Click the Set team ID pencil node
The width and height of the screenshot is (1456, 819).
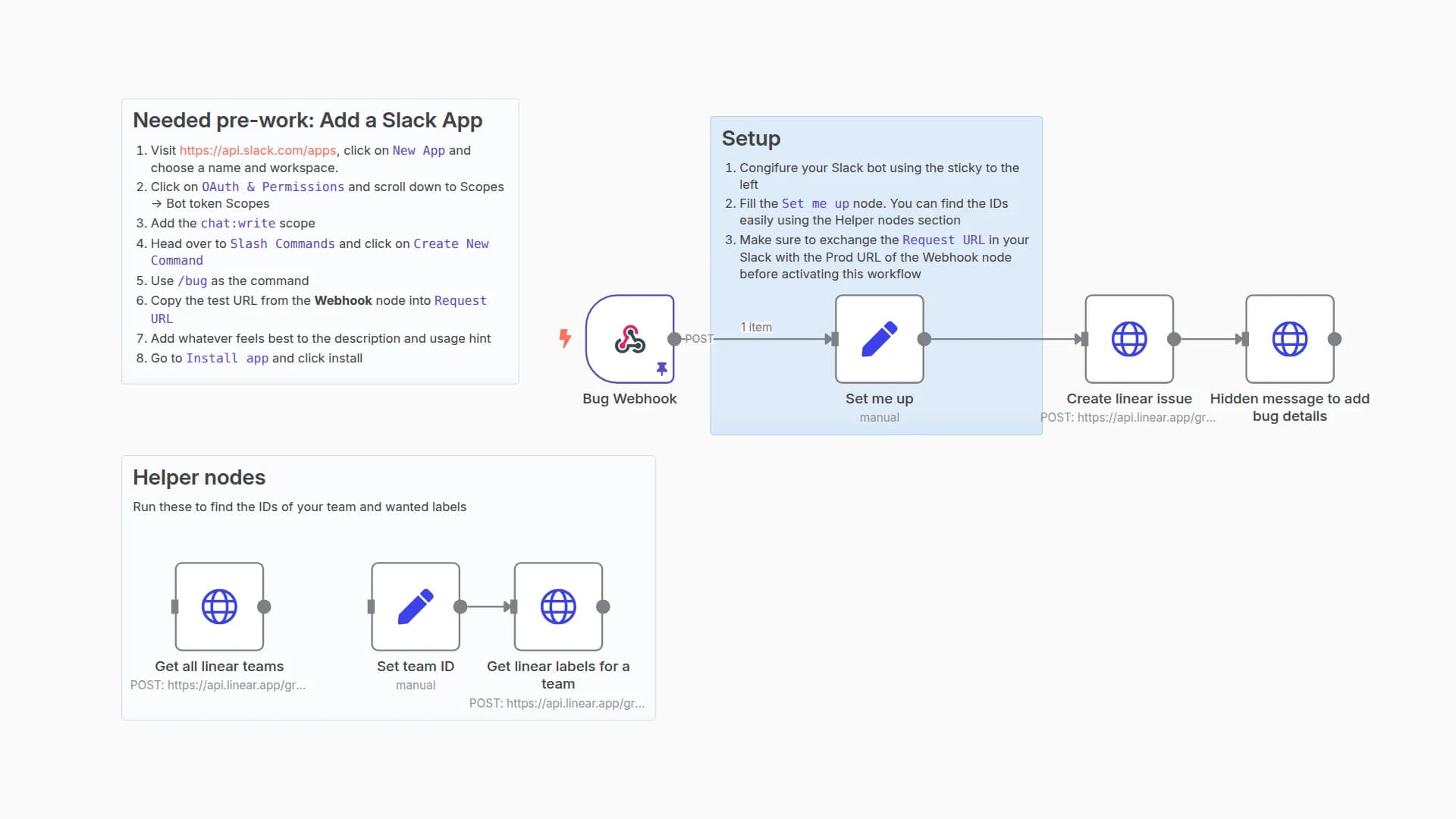(416, 607)
